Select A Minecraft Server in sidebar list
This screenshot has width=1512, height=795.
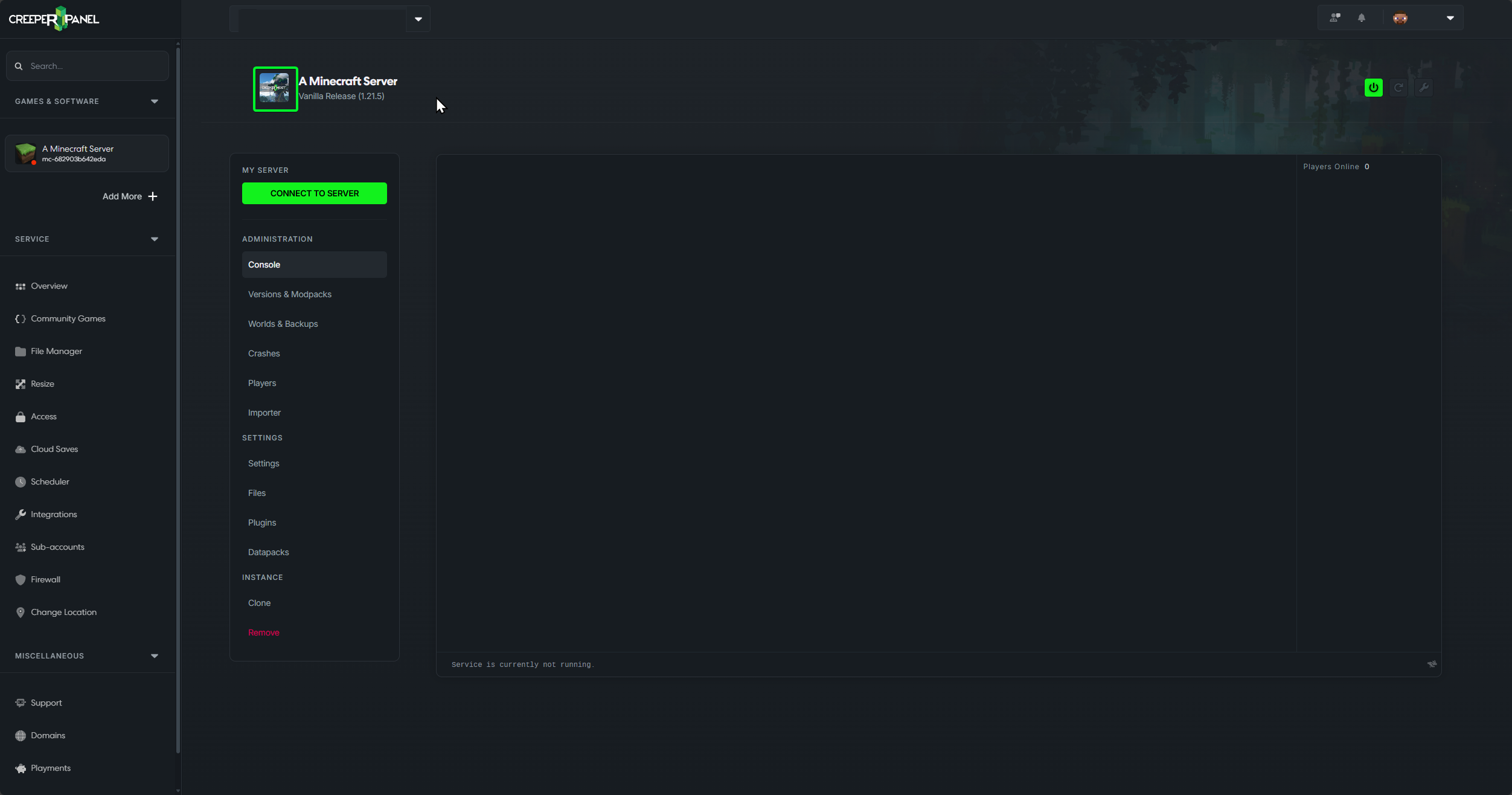tap(87, 153)
